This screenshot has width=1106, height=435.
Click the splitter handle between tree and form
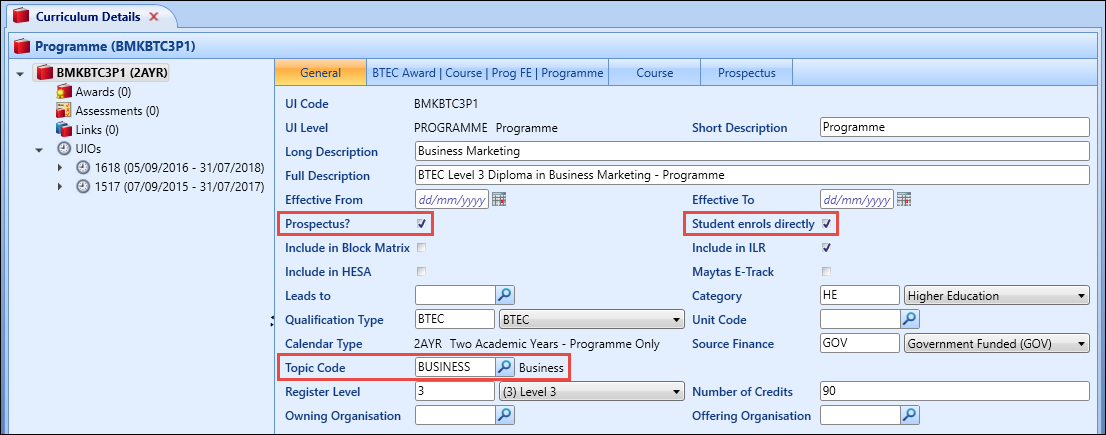pyautogui.click(x=272, y=321)
